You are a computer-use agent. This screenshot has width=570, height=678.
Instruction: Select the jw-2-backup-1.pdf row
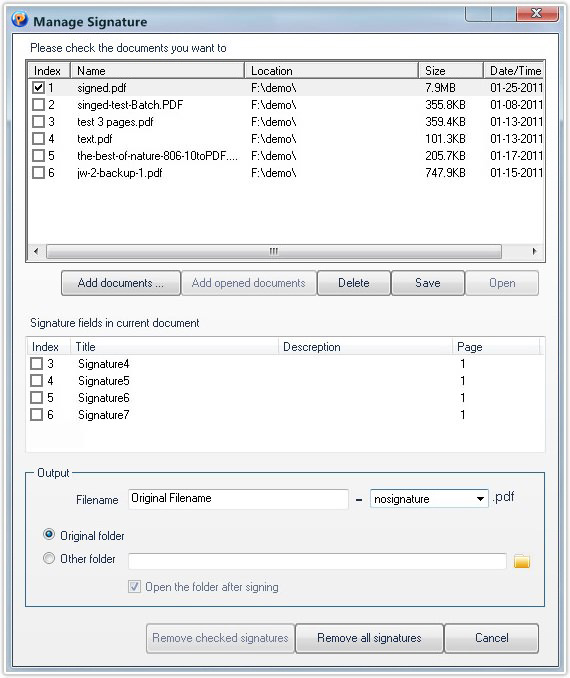pyautogui.click(x=285, y=173)
